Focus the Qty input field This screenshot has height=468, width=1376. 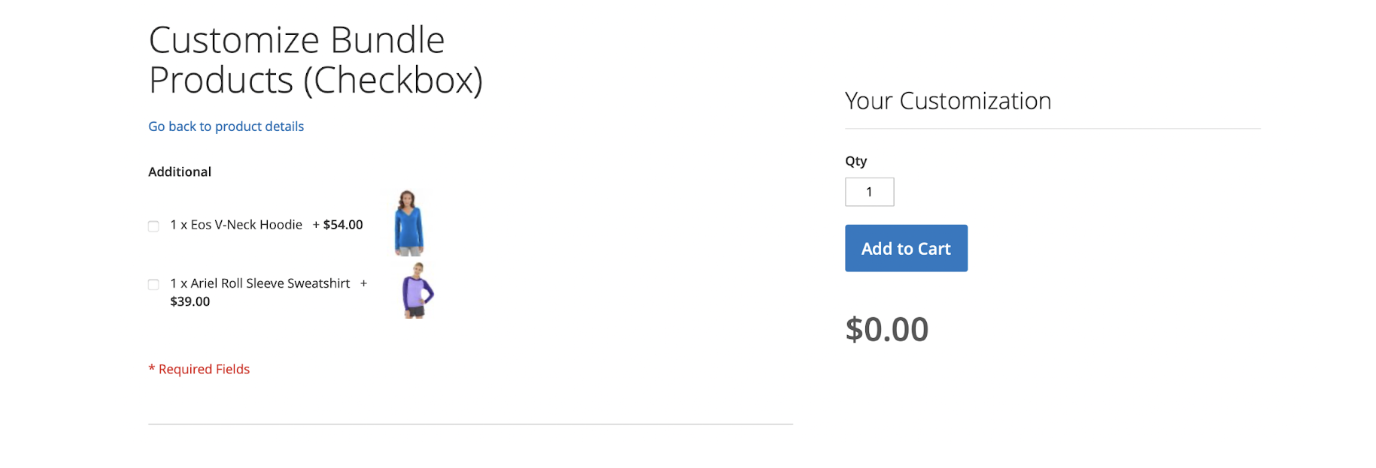click(869, 192)
